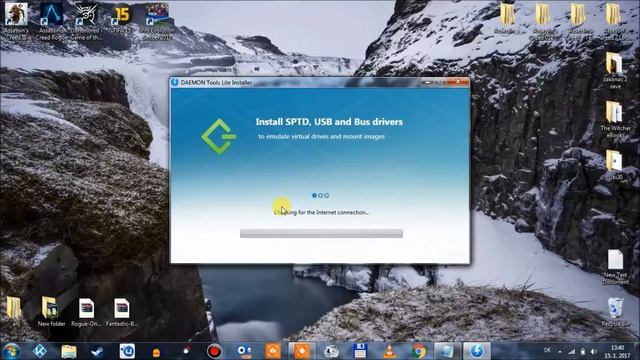The width and height of the screenshot is (640, 360).
Task: Open the Rogue-On... desktop file
Action: pos(86,312)
